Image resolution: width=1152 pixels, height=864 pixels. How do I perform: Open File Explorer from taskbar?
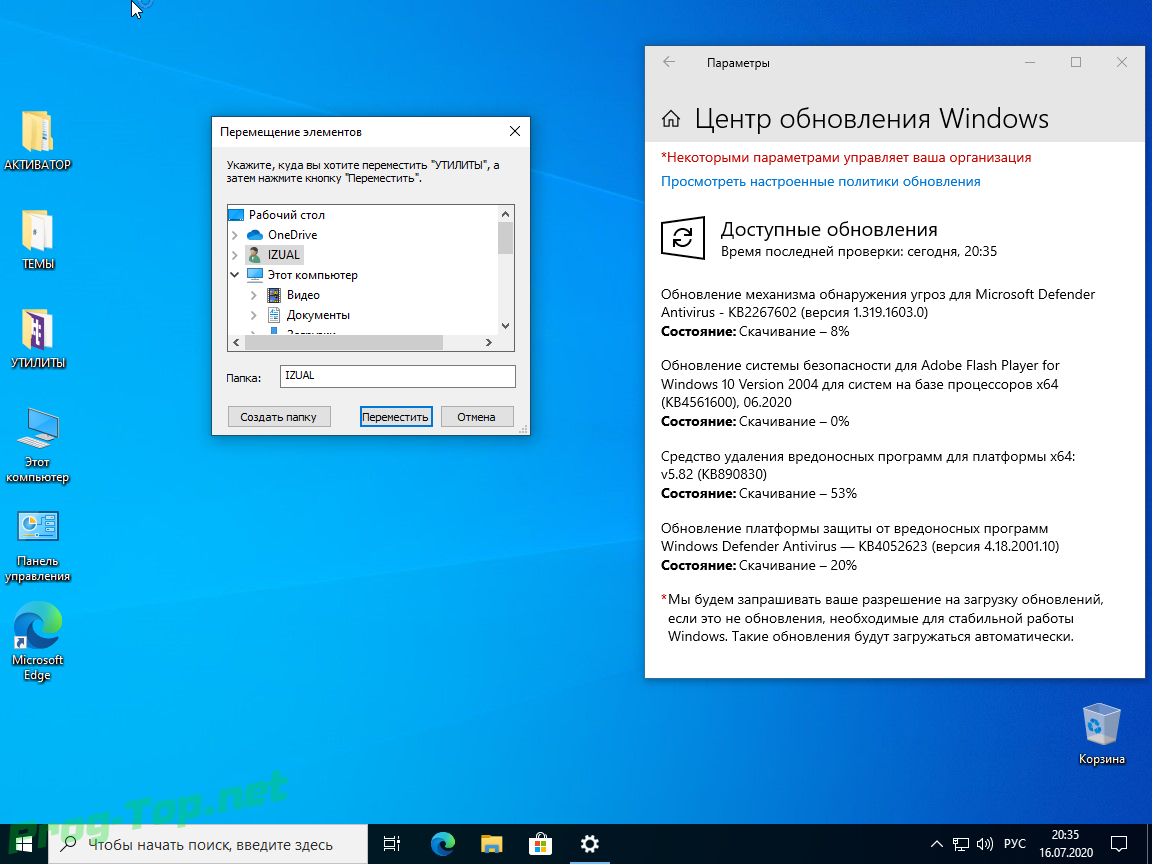tap(491, 843)
